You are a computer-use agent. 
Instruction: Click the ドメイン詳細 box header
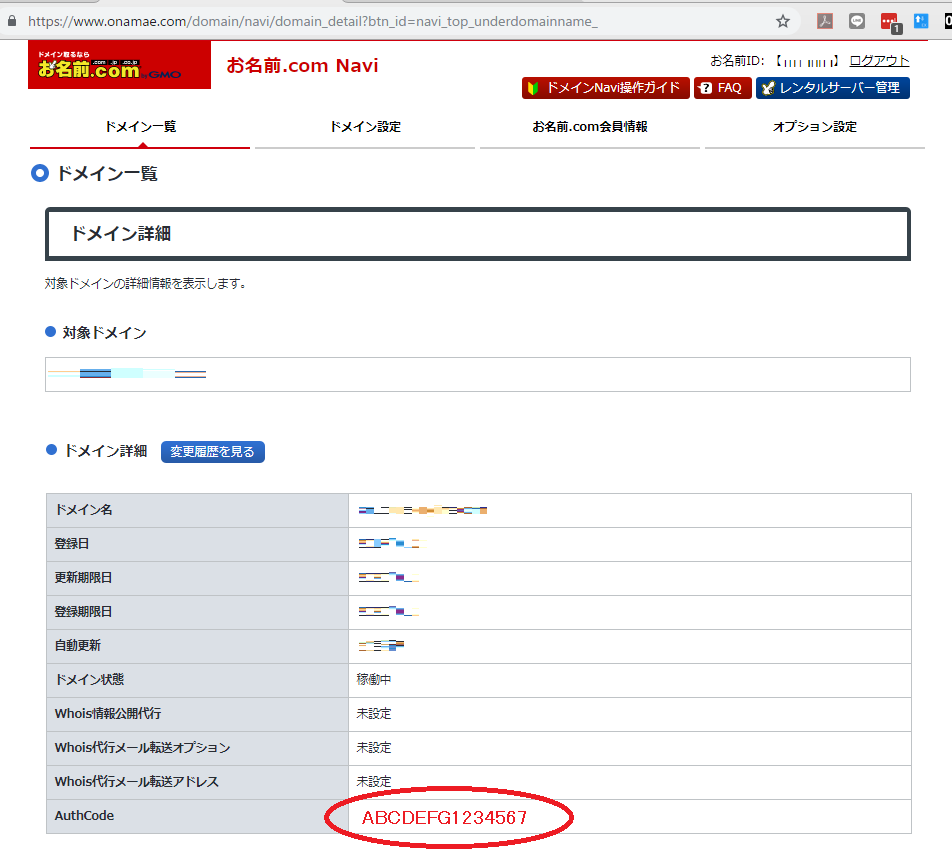click(x=478, y=234)
